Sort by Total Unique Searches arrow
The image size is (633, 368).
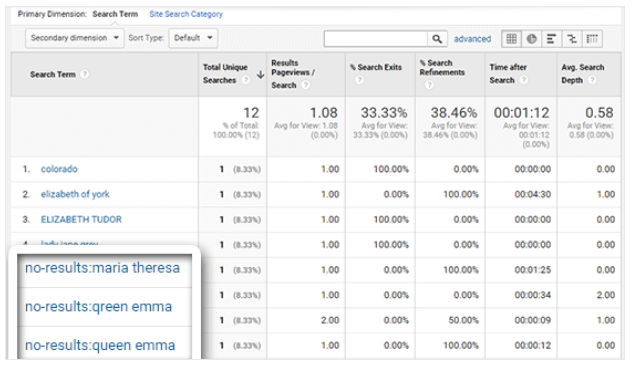pos(261,75)
